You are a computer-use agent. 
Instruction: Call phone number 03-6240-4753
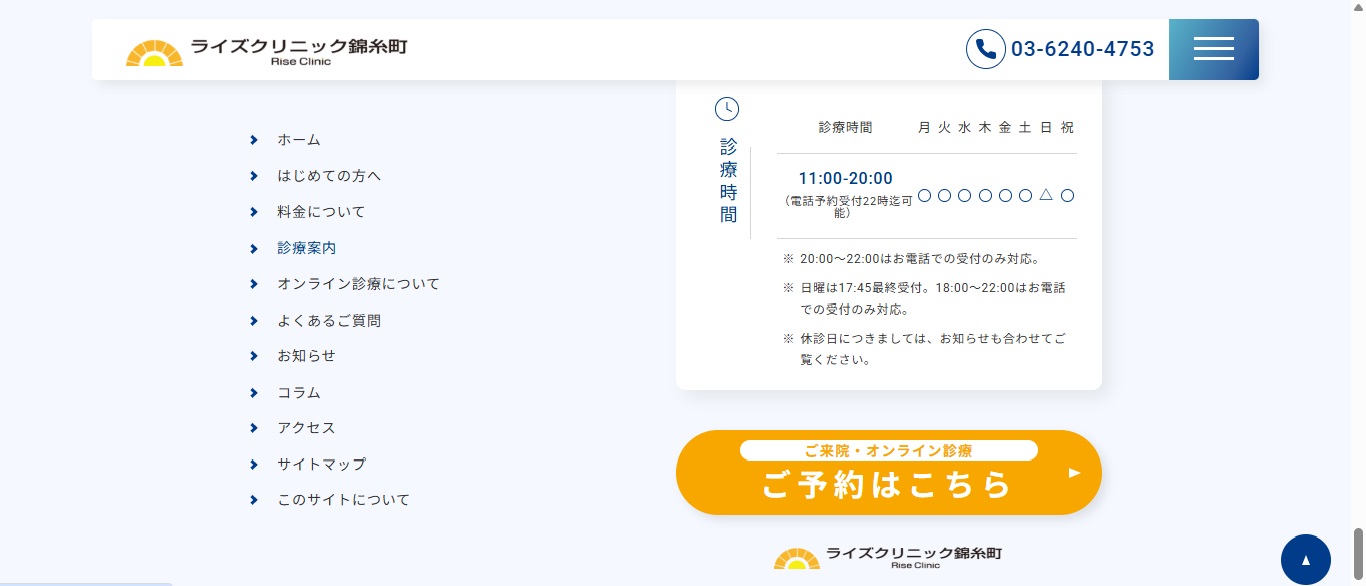(1082, 49)
